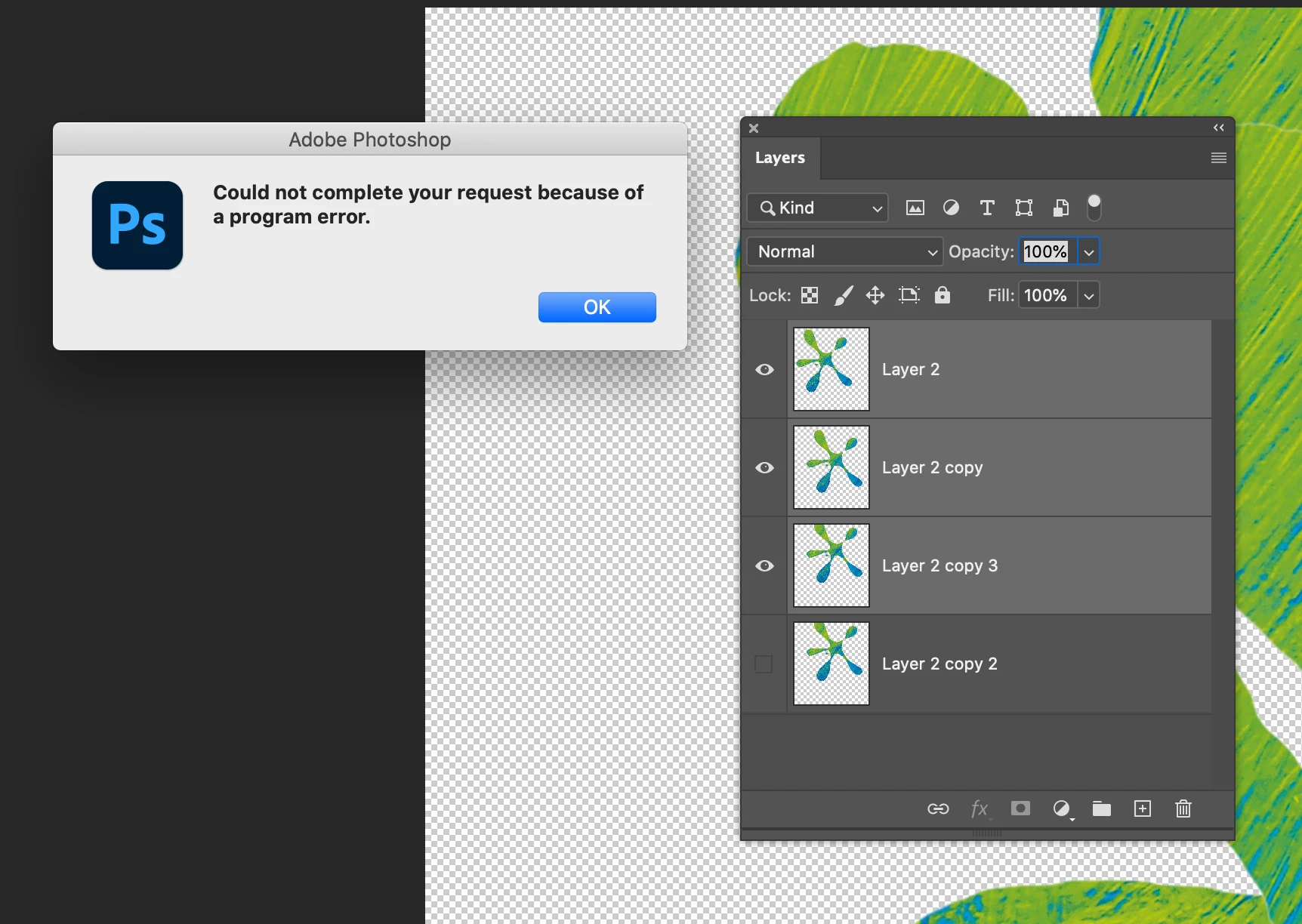Click the Kind filter search magnifier icon

pyautogui.click(x=767, y=208)
